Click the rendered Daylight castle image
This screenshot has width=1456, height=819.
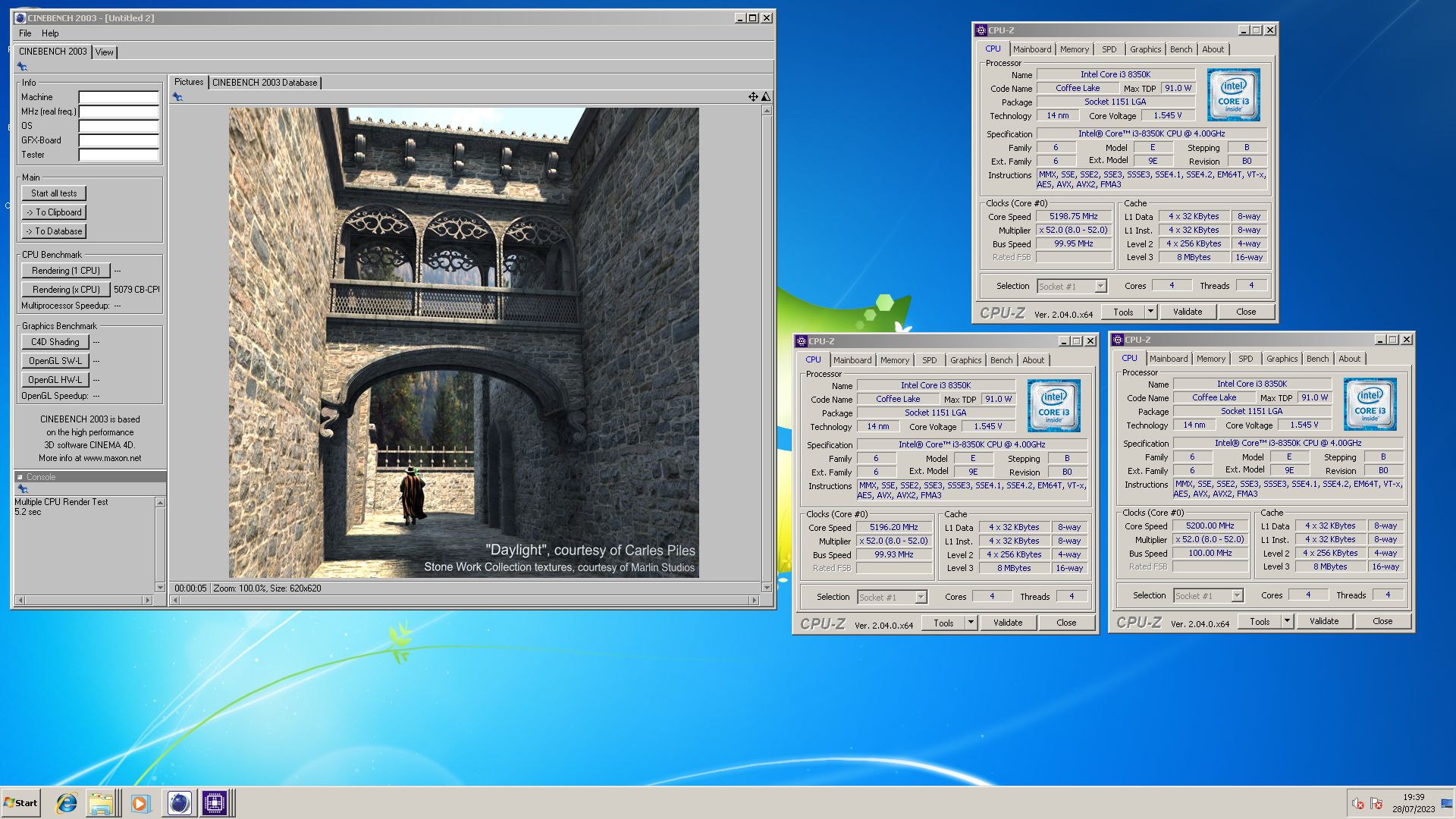click(x=464, y=343)
